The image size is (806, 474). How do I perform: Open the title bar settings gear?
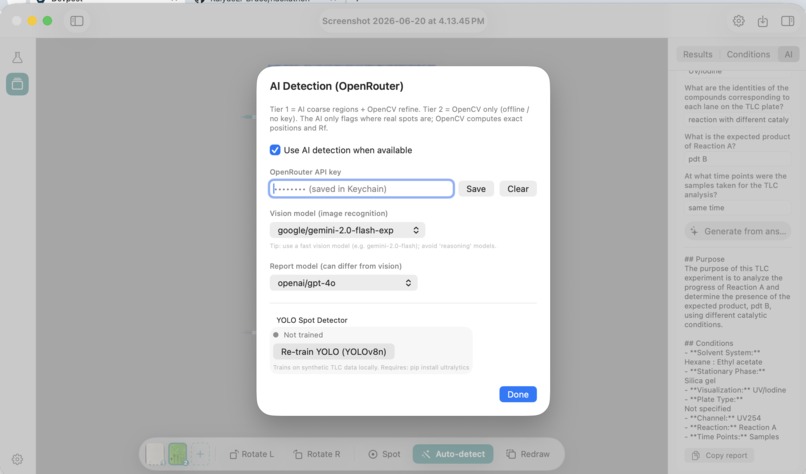click(739, 21)
